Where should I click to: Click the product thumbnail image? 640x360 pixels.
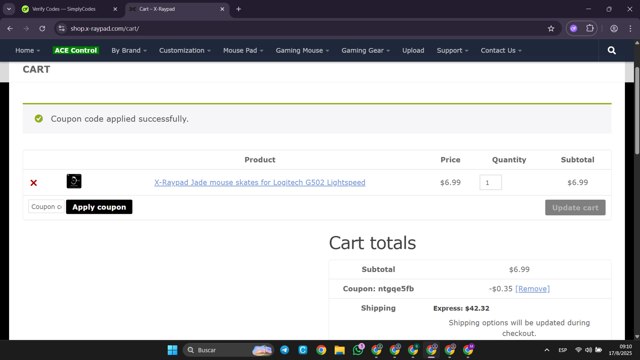(74, 181)
